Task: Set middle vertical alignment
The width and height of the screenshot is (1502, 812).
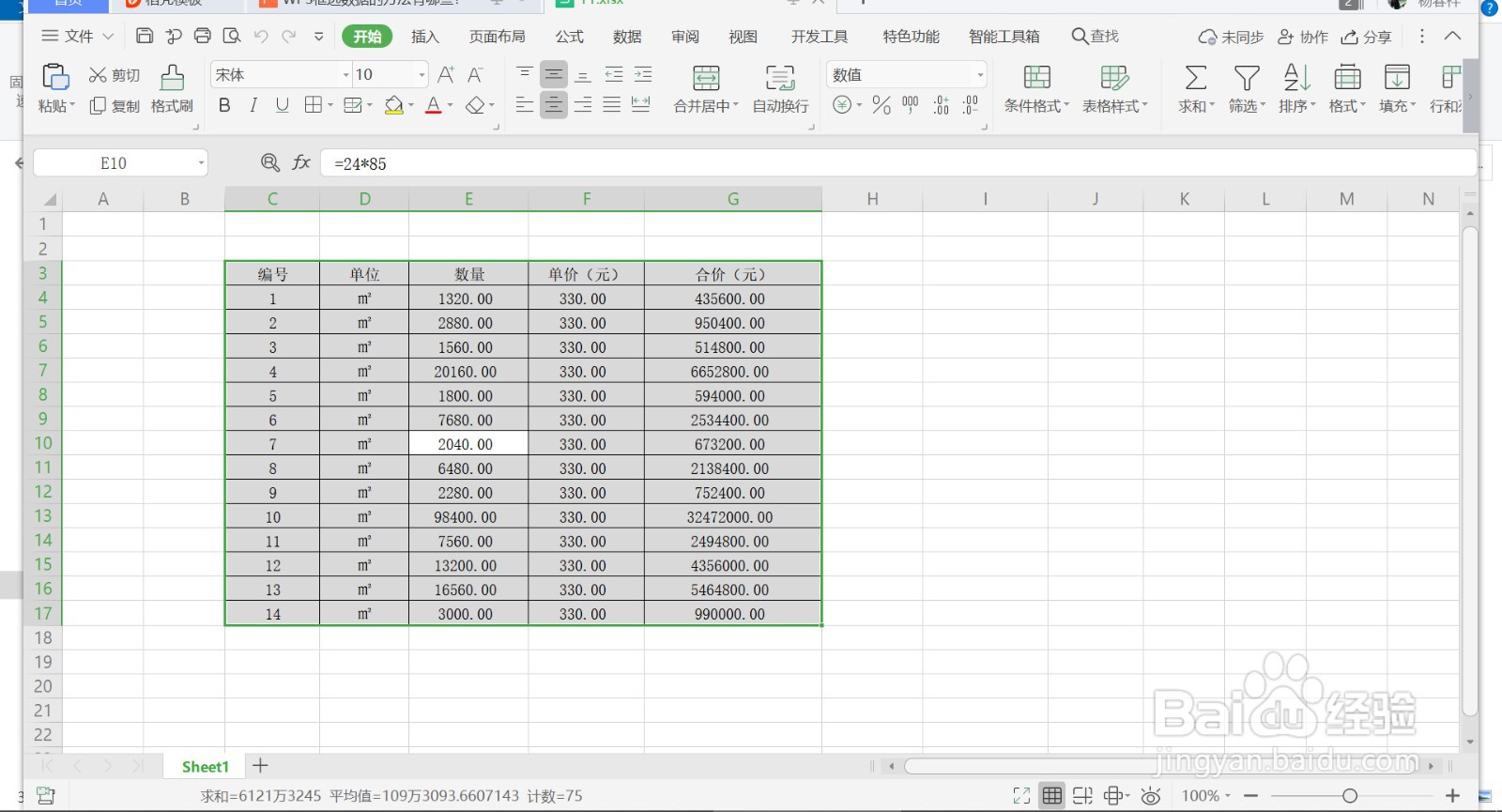Action: tap(554, 74)
